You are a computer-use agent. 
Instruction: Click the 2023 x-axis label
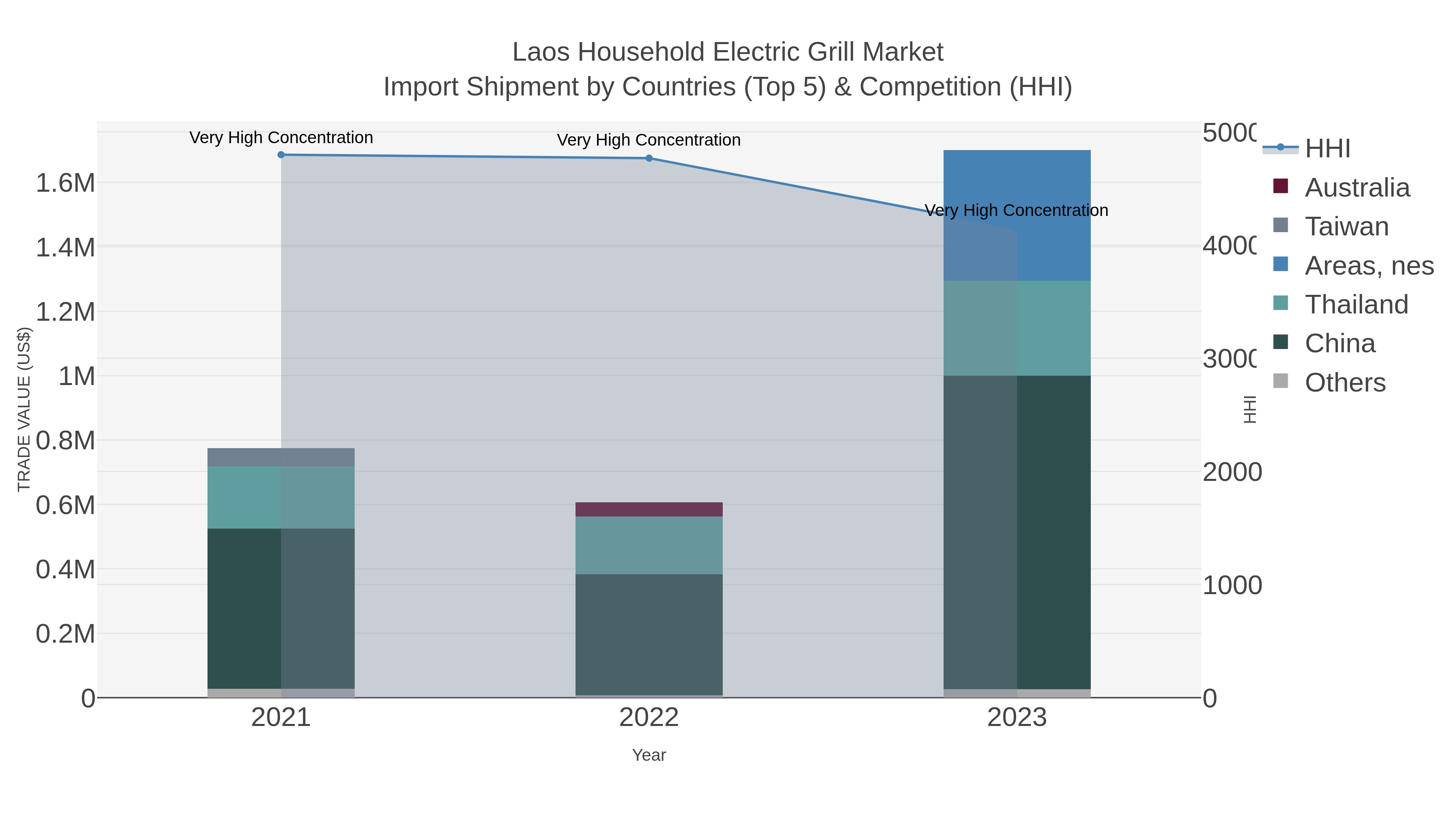click(x=1017, y=718)
